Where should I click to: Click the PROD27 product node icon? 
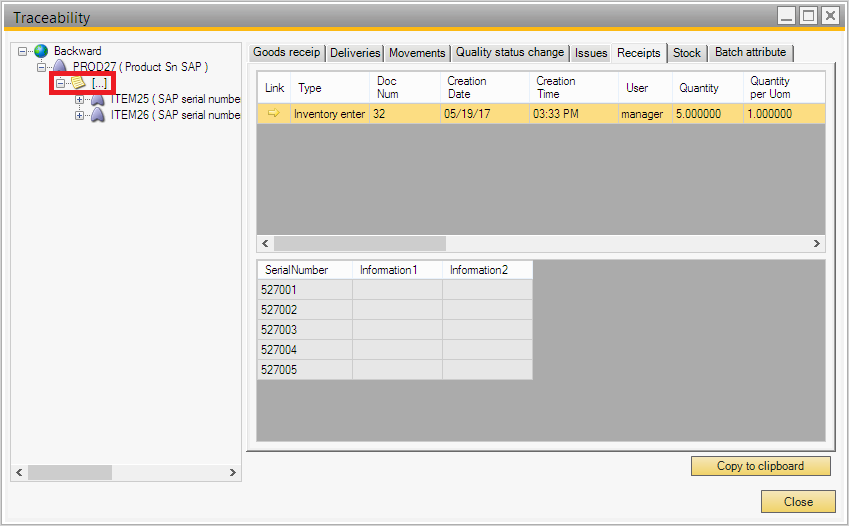coord(60,67)
